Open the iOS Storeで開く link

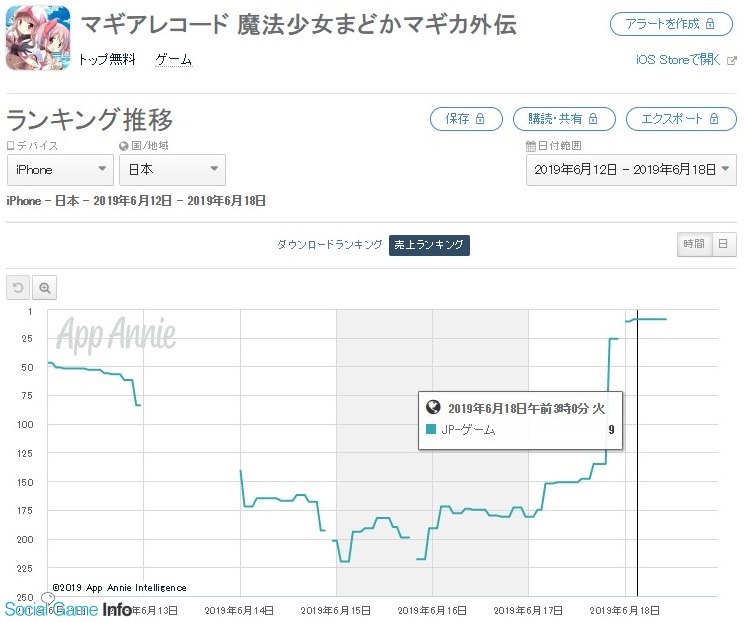pyautogui.click(x=678, y=60)
